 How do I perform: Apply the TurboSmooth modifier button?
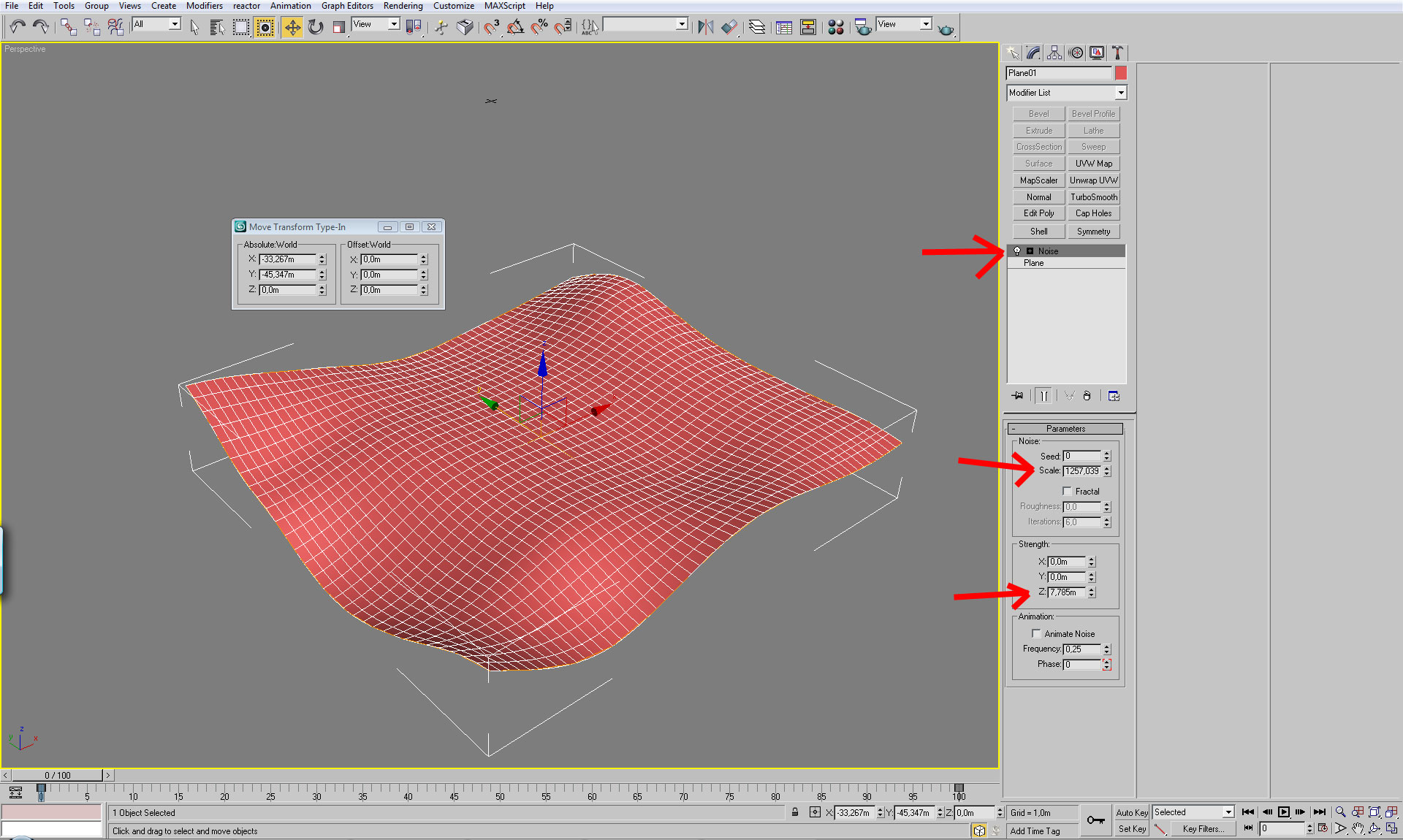point(1093,197)
